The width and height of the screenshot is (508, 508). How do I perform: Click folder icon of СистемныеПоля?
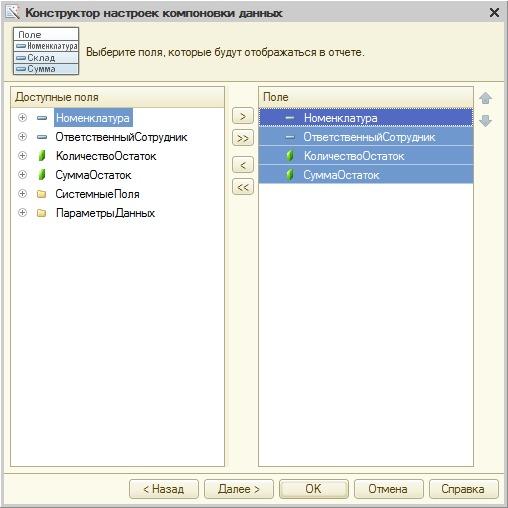pos(42,194)
